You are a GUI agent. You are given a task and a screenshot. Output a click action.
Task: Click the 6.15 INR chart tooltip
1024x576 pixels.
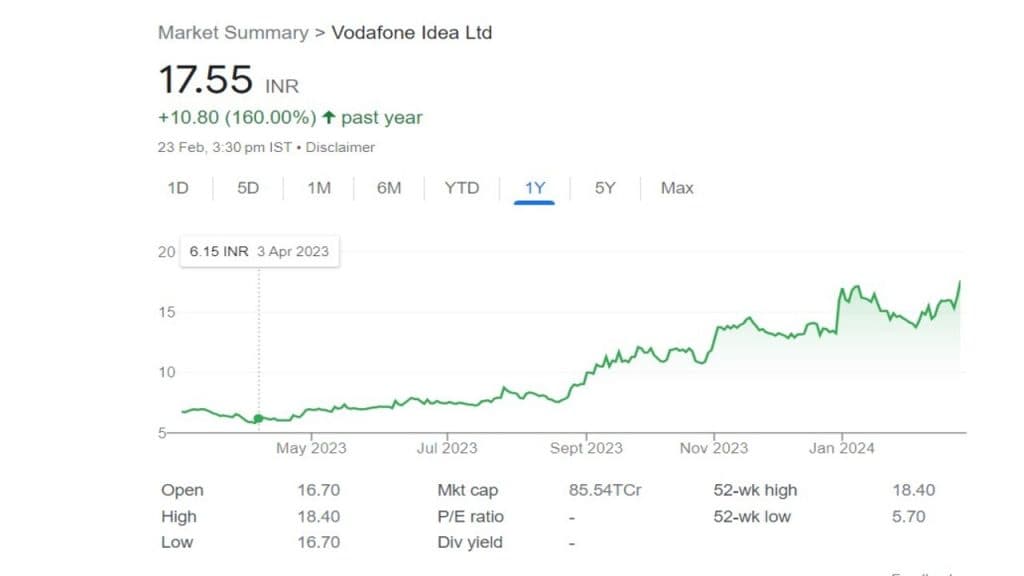tap(259, 252)
